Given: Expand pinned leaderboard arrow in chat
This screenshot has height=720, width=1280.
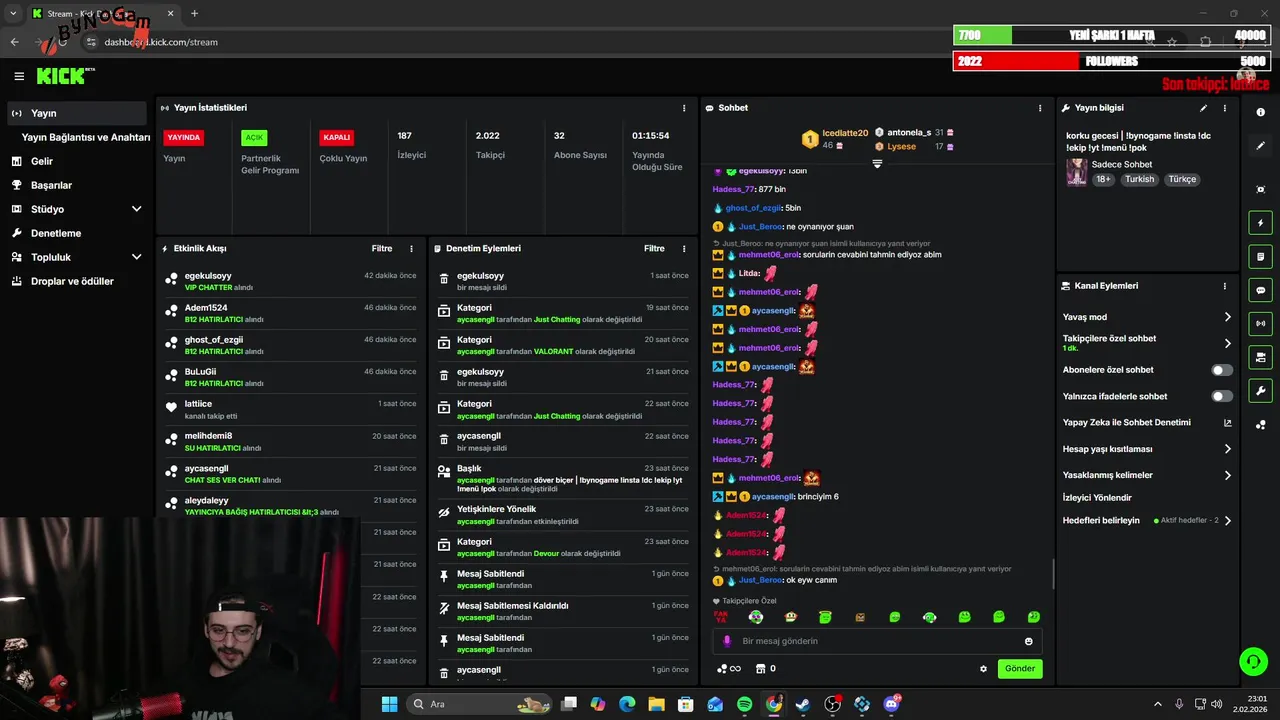Looking at the screenshot, I should coord(877,163).
